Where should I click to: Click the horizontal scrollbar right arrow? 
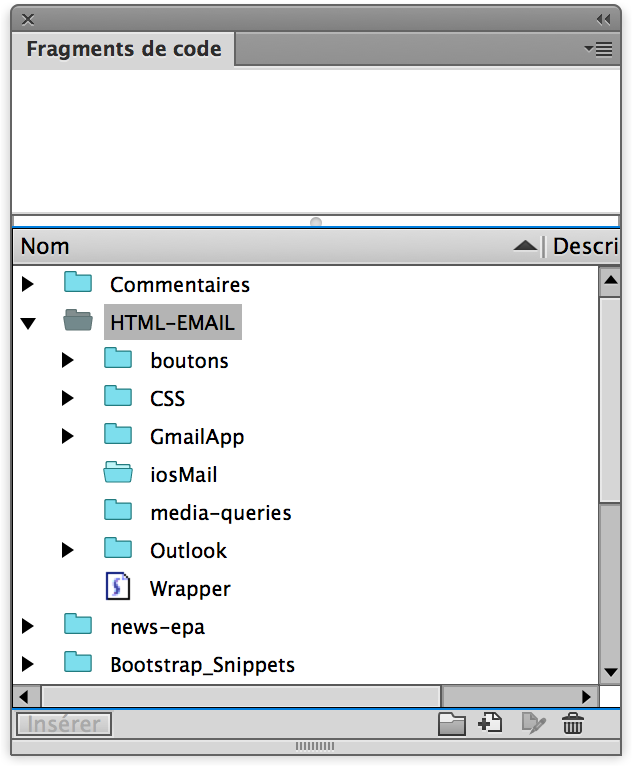tap(588, 696)
